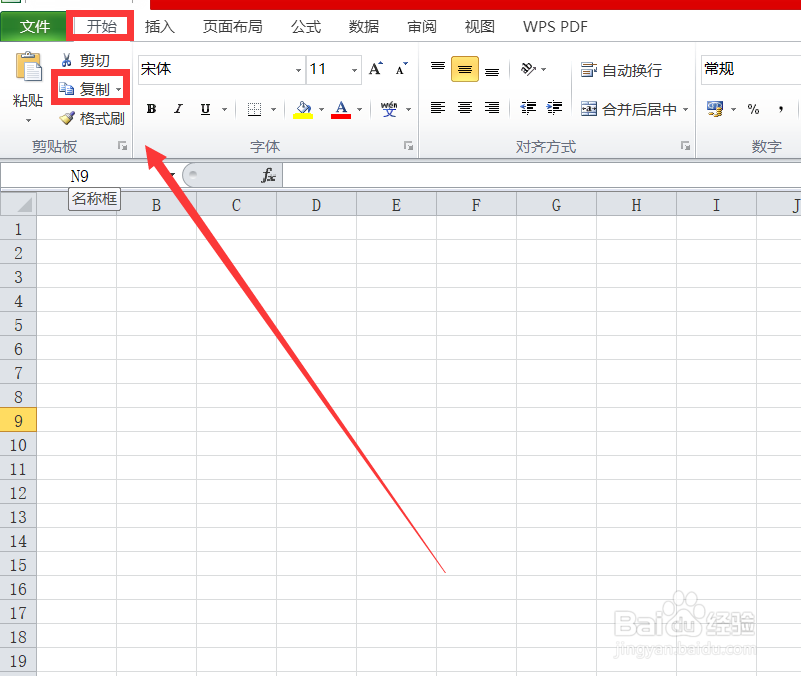
Task: Decrease indent icon
Action: (x=528, y=108)
